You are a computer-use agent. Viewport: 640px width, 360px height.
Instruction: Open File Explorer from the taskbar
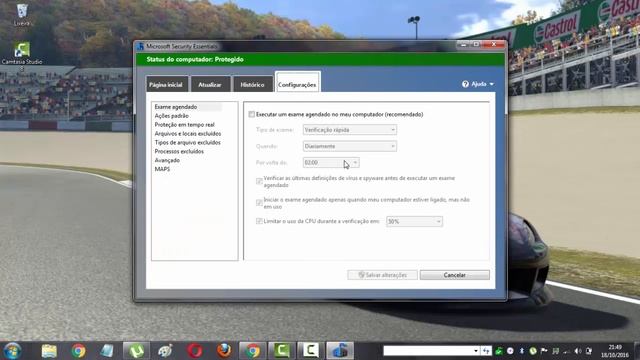click(x=49, y=351)
